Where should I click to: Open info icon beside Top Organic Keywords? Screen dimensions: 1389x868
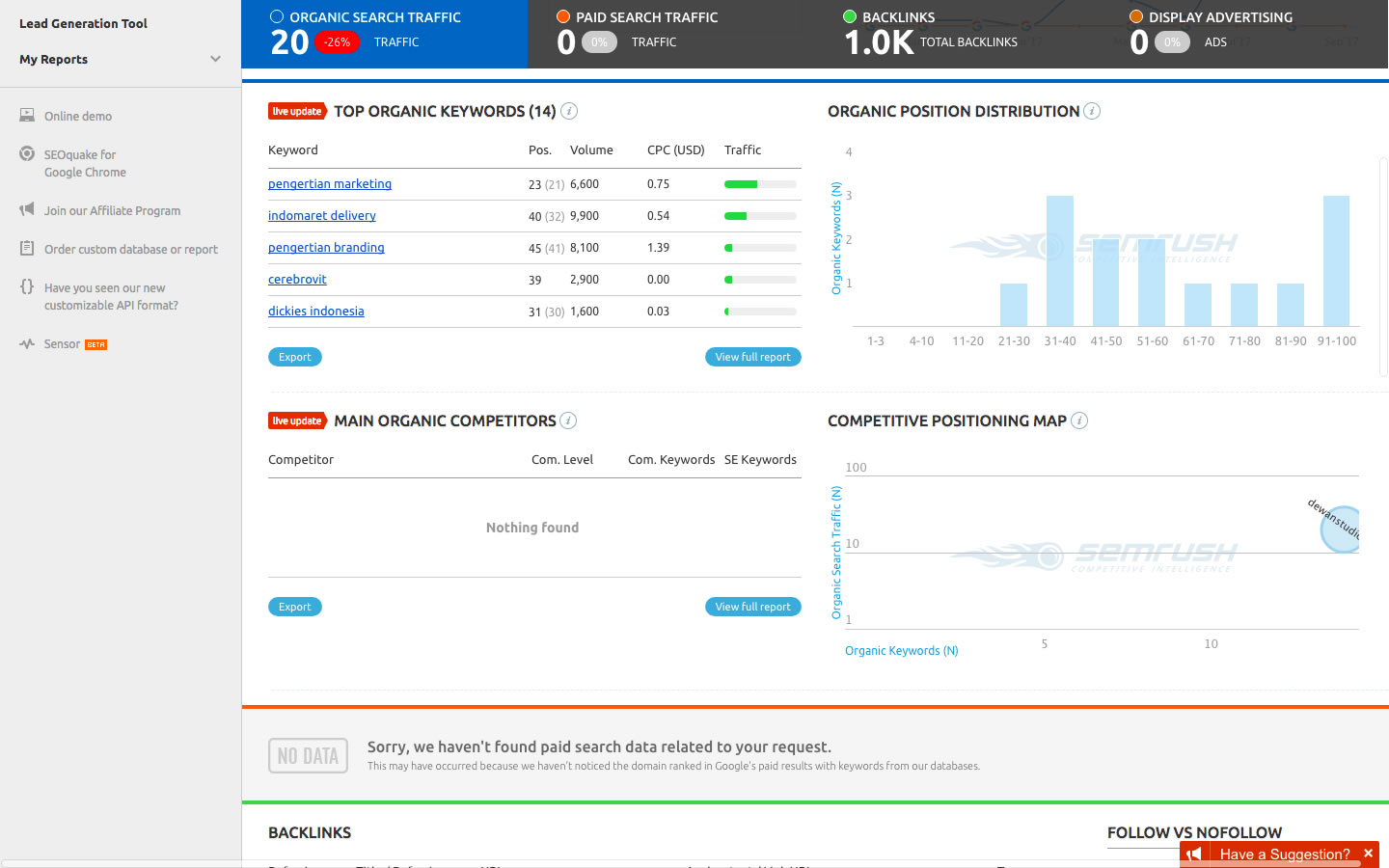569,111
